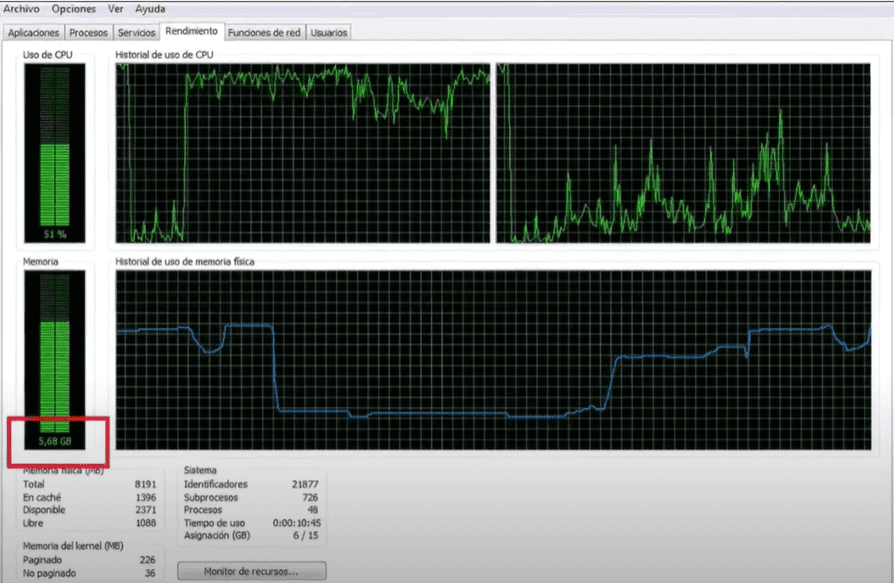Select the Rendimiento tab
This screenshot has height=583, width=894.
click(193, 32)
